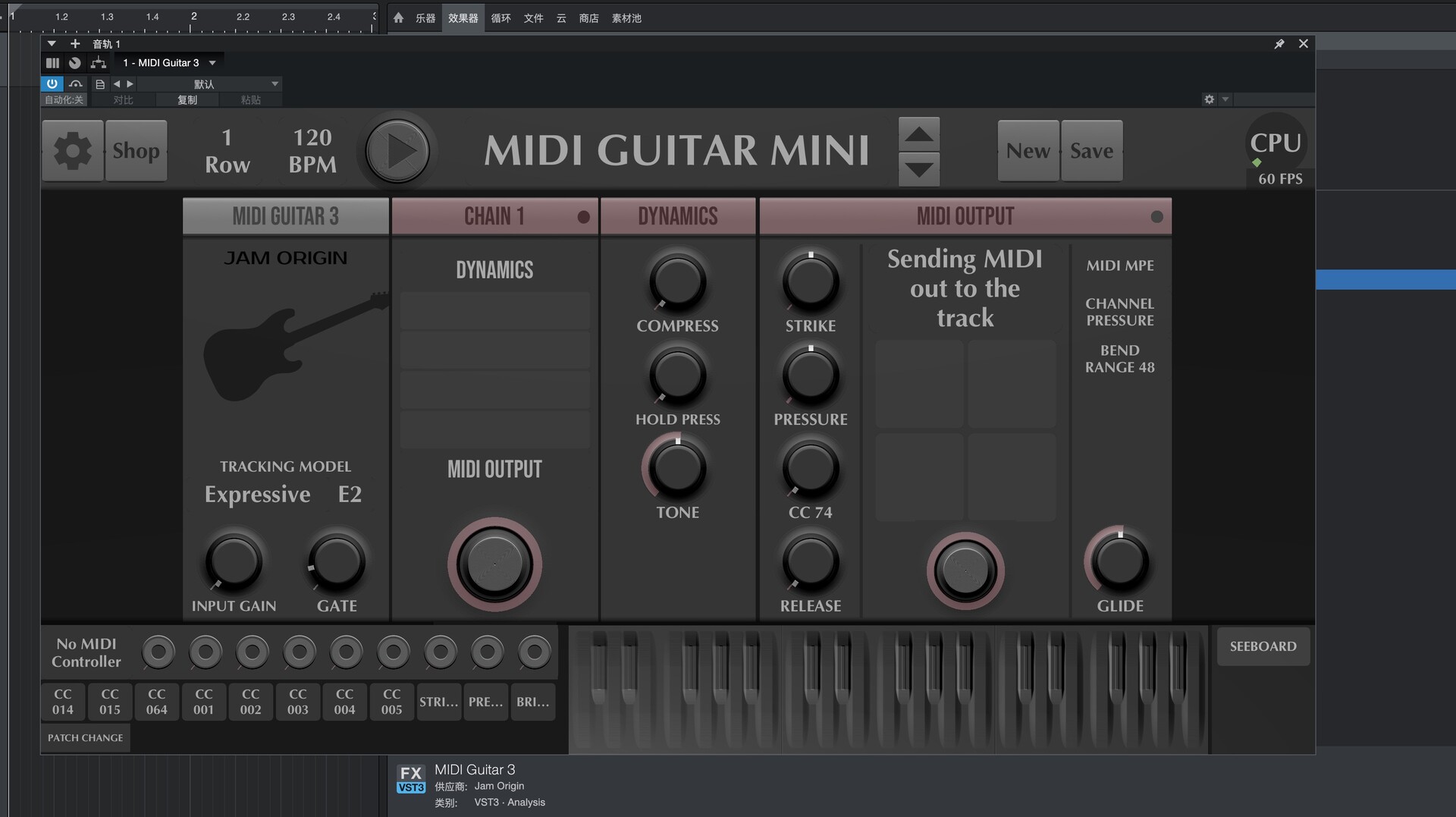Expand the 默认 preset dropdown
The image size is (1456, 817).
[275, 84]
